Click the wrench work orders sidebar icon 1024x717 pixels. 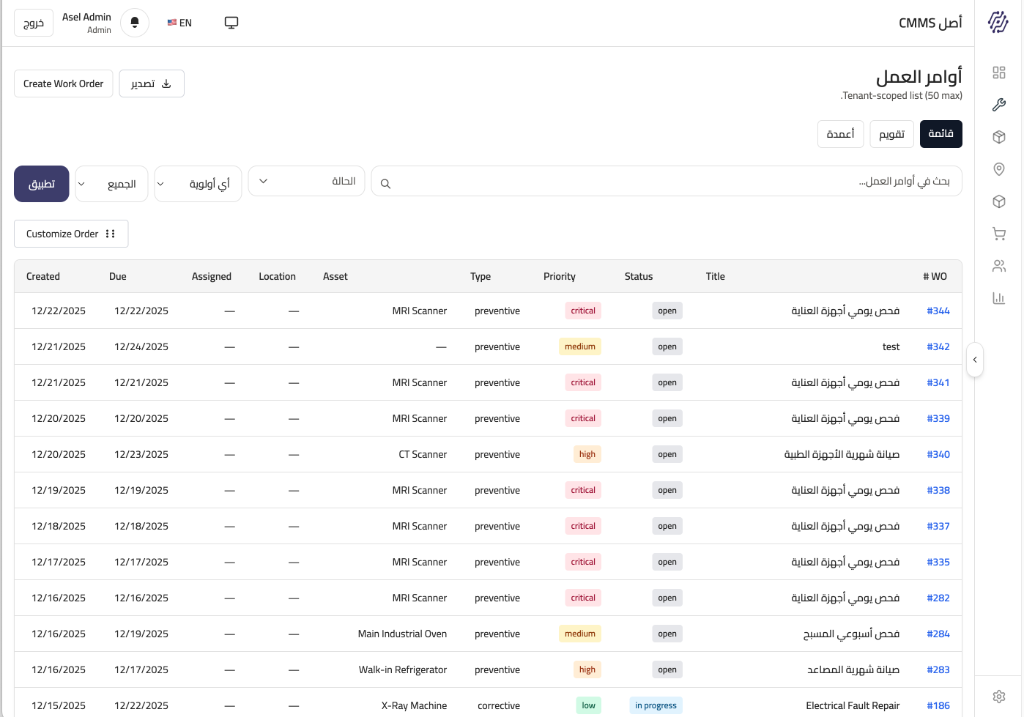[998, 104]
